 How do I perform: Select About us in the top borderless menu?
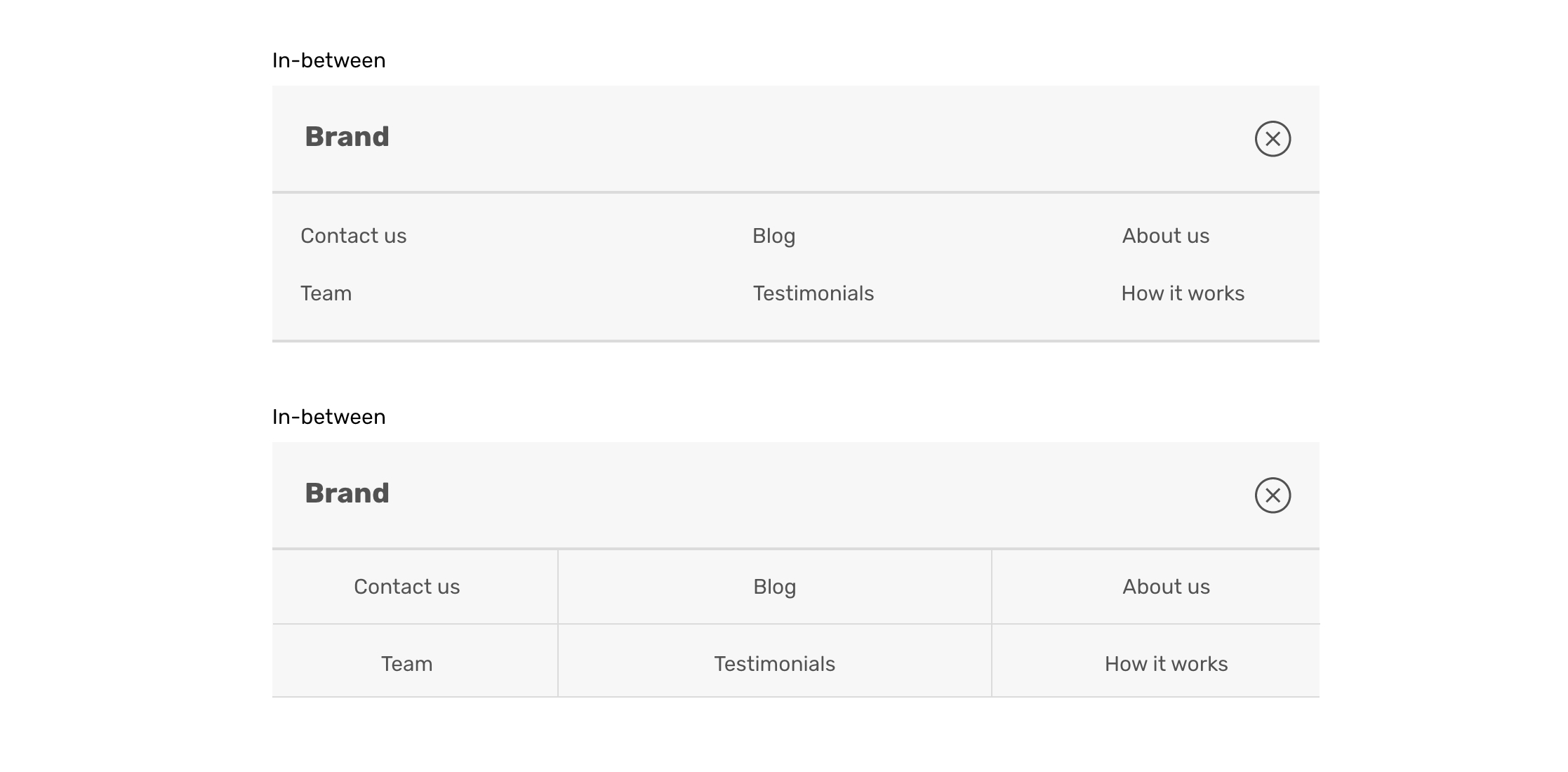[x=1165, y=236]
